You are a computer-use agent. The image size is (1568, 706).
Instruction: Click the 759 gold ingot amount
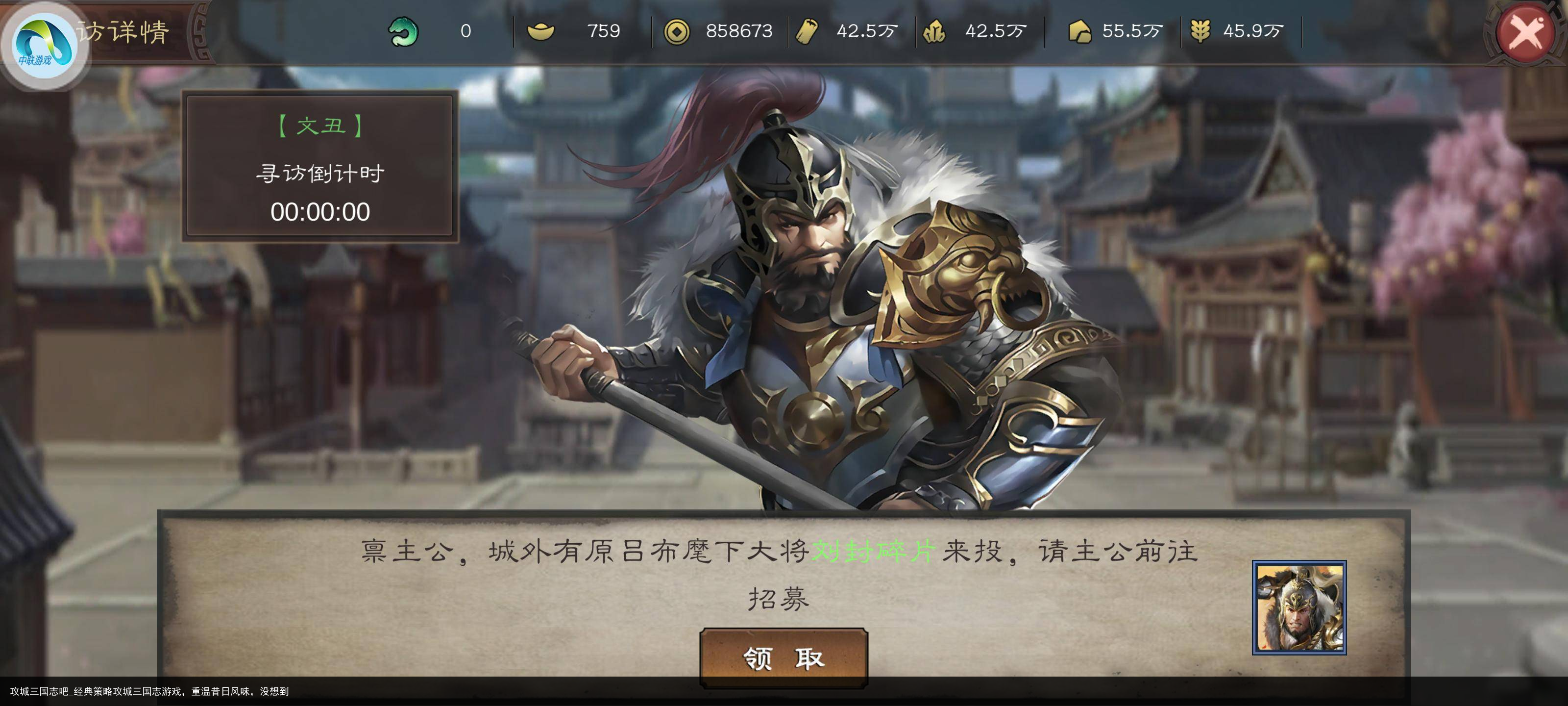(x=603, y=31)
